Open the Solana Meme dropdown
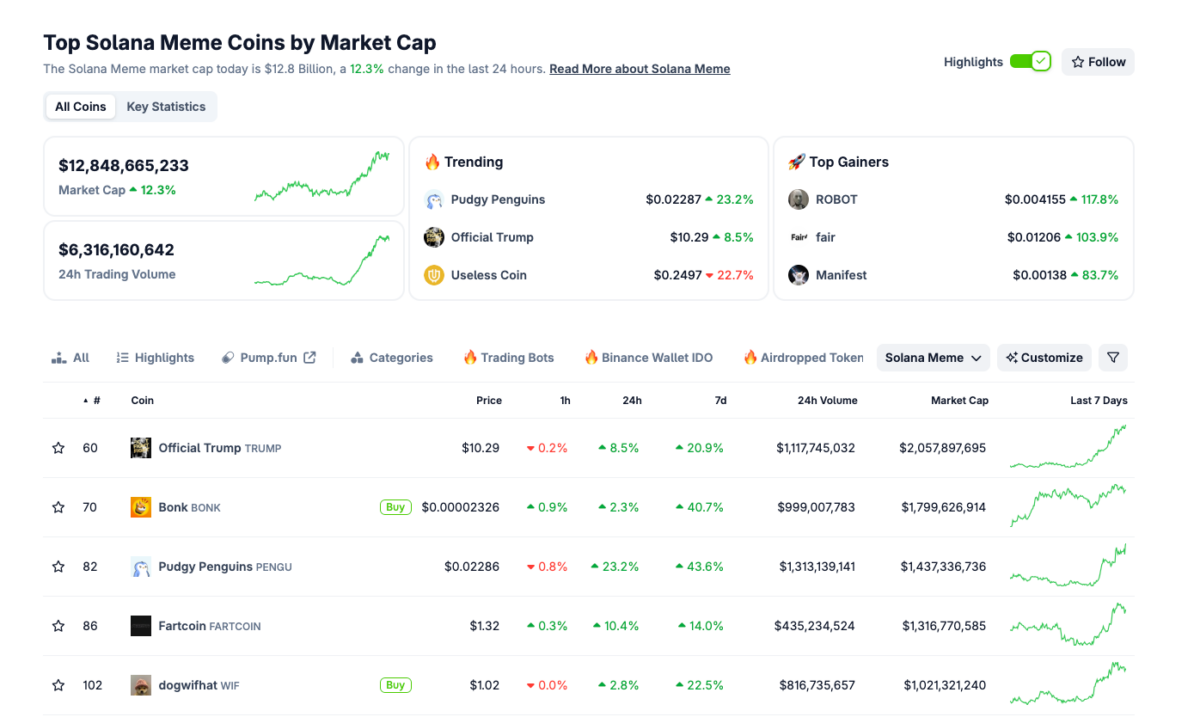The width and height of the screenshot is (1200, 717). (932, 357)
